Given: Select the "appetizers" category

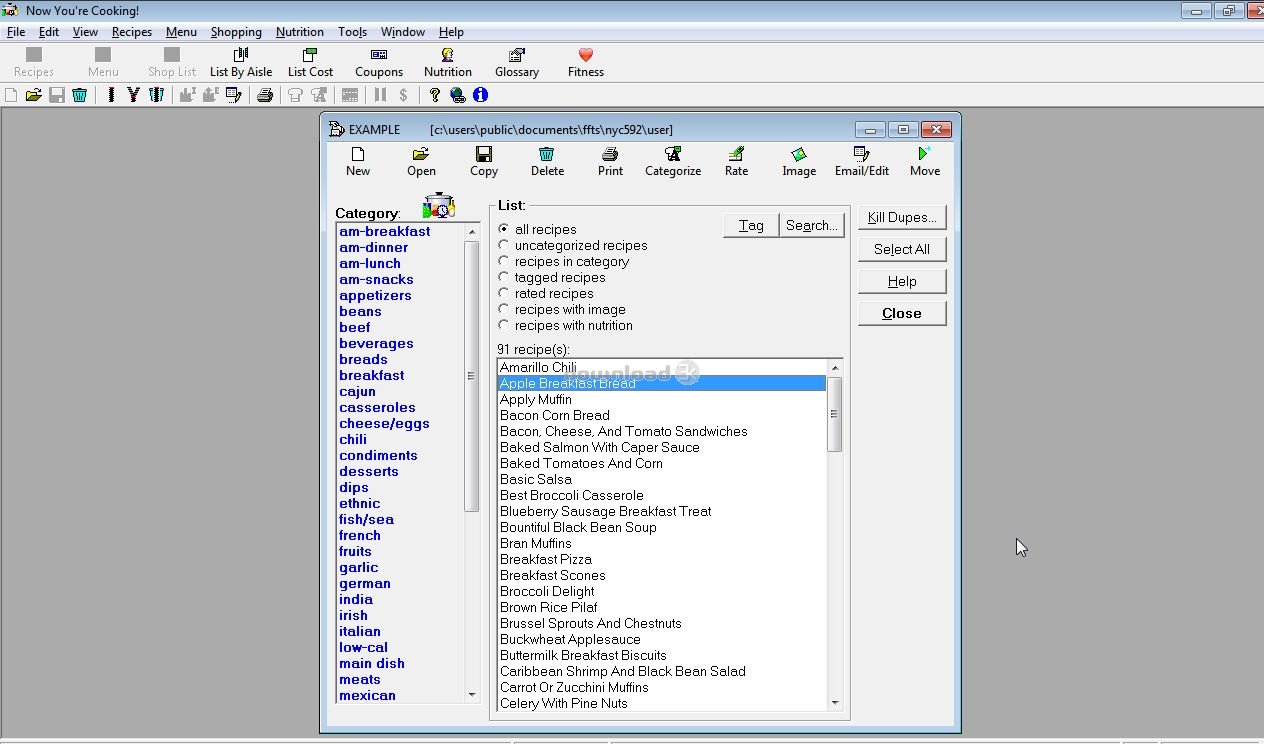Looking at the screenshot, I should coord(375,295).
